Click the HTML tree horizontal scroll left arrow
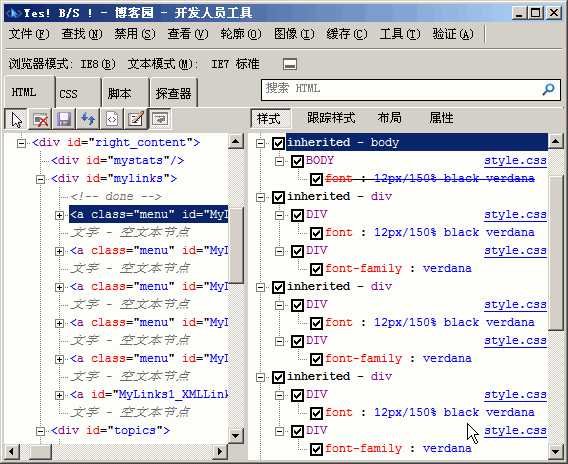The height and width of the screenshot is (464, 568). click(x=11, y=451)
